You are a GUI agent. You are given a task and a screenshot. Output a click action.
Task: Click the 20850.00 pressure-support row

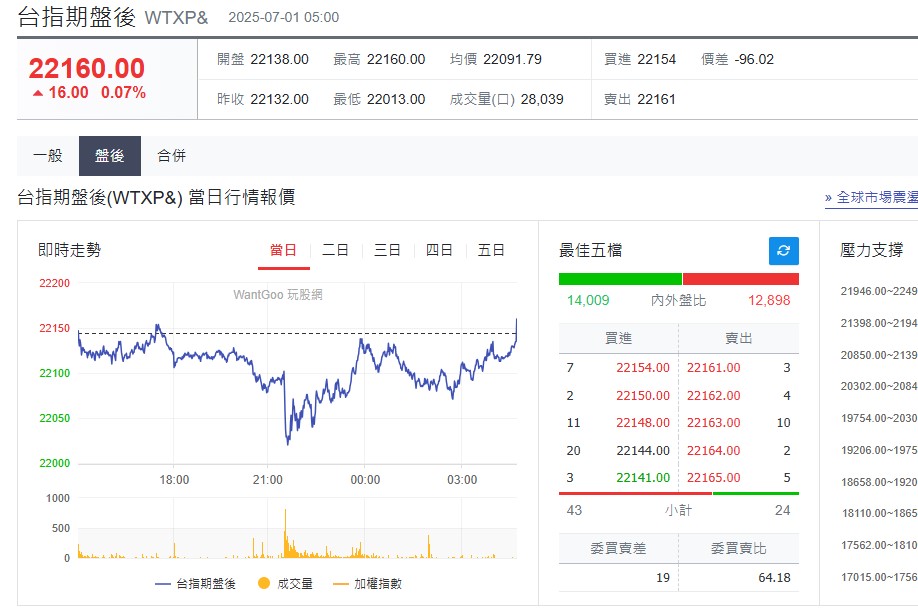pos(879,355)
